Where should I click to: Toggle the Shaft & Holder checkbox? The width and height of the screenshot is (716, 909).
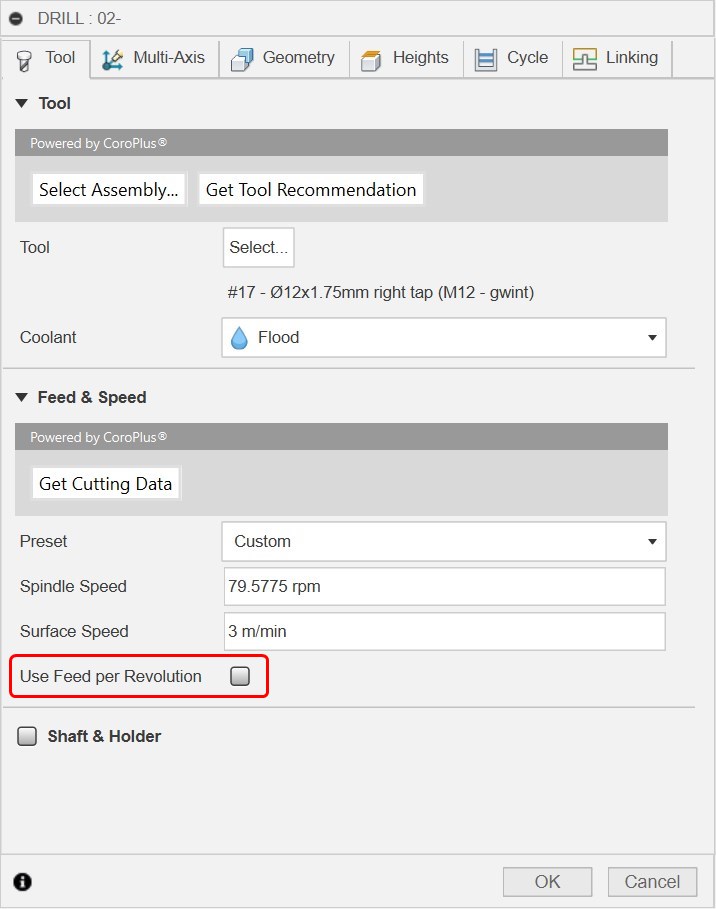[x=27, y=737]
